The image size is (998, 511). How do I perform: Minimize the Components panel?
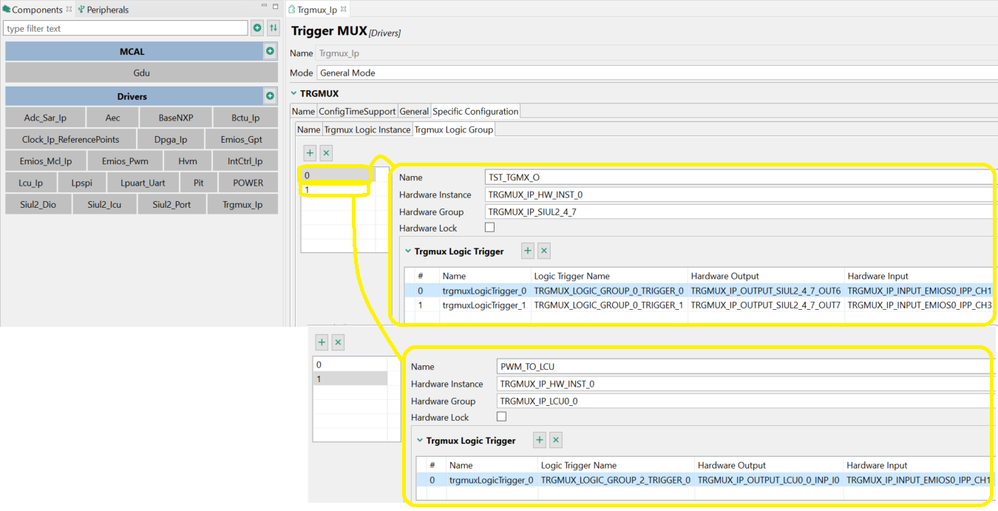pyautogui.click(x=264, y=6)
